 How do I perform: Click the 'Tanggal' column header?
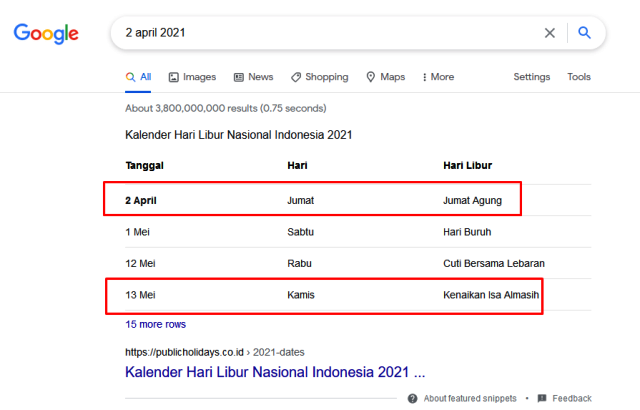pos(144,166)
